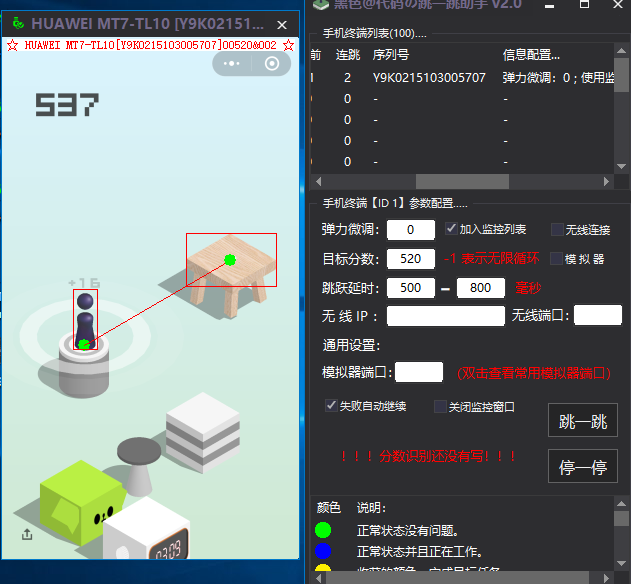This screenshot has height=584, width=631.
Task: Click the 无线 IP input field
Action: (x=446, y=316)
